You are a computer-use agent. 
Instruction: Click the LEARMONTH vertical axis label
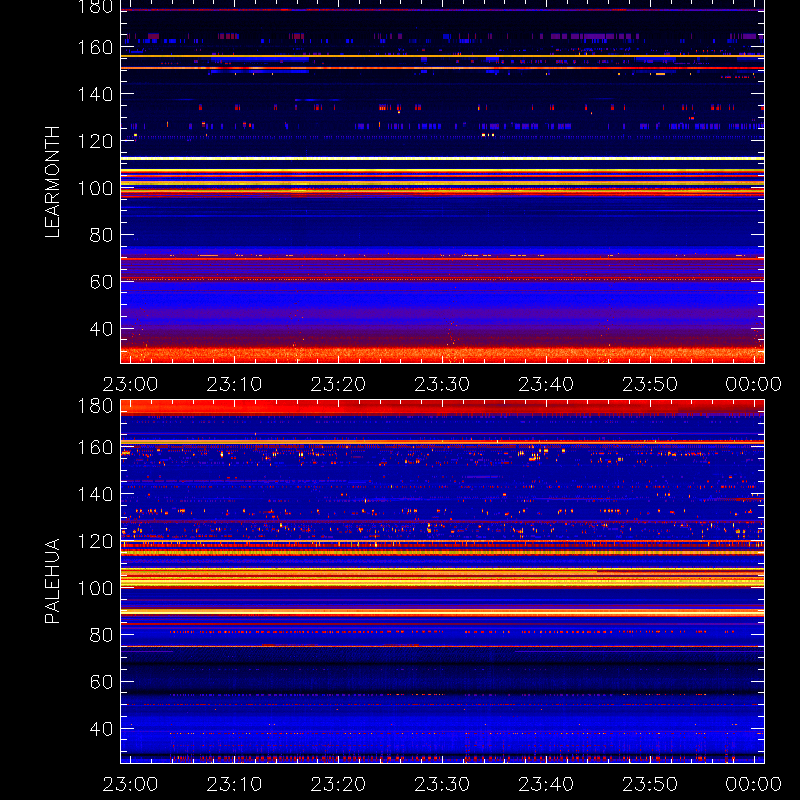pos(53,182)
